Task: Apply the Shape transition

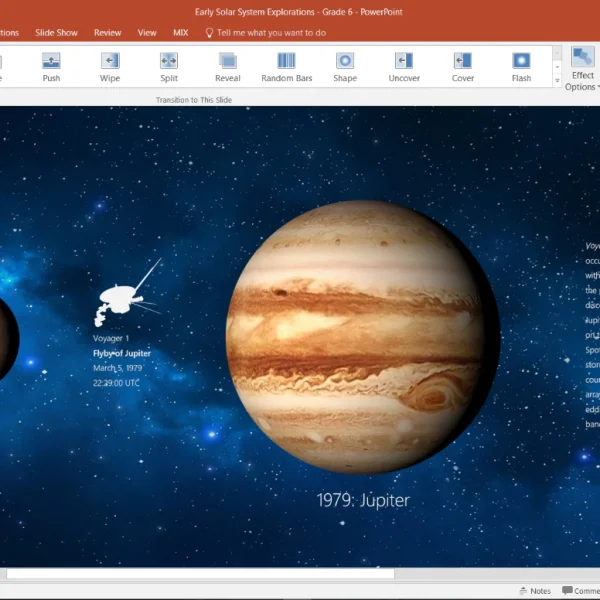Action: pos(345,67)
